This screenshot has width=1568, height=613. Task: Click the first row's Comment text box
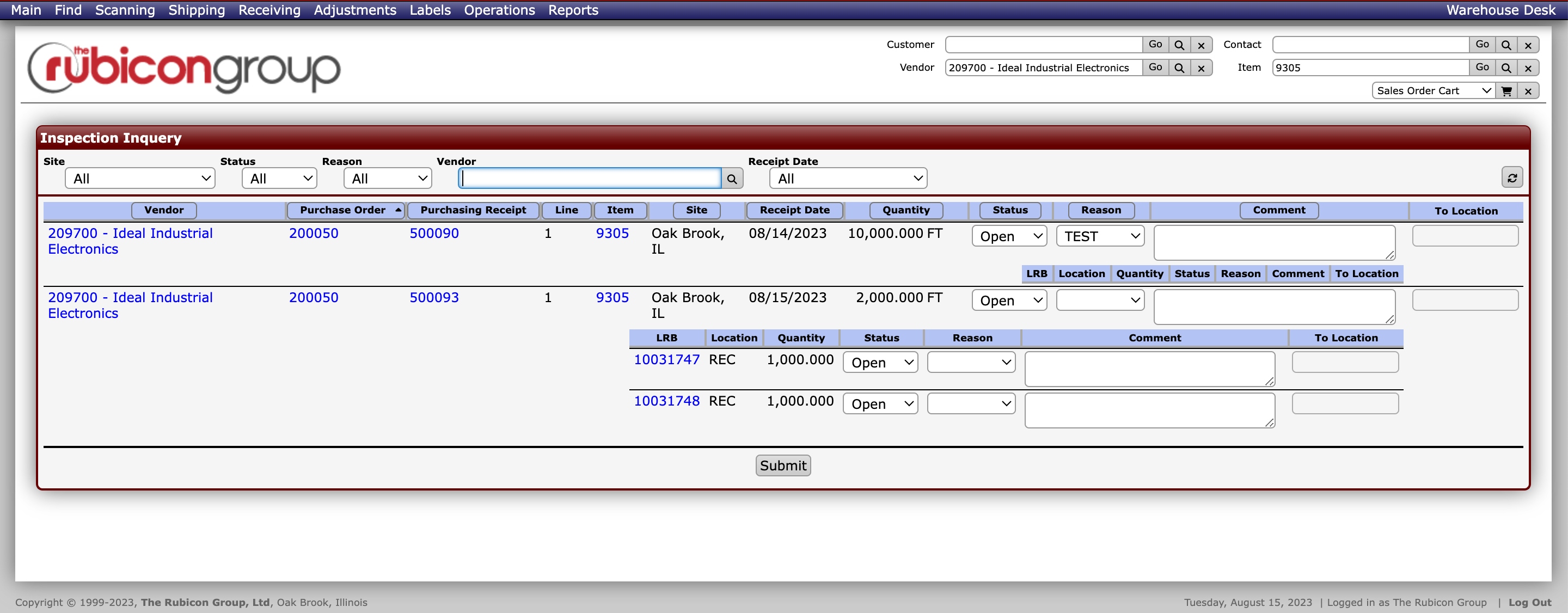pos(1274,242)
